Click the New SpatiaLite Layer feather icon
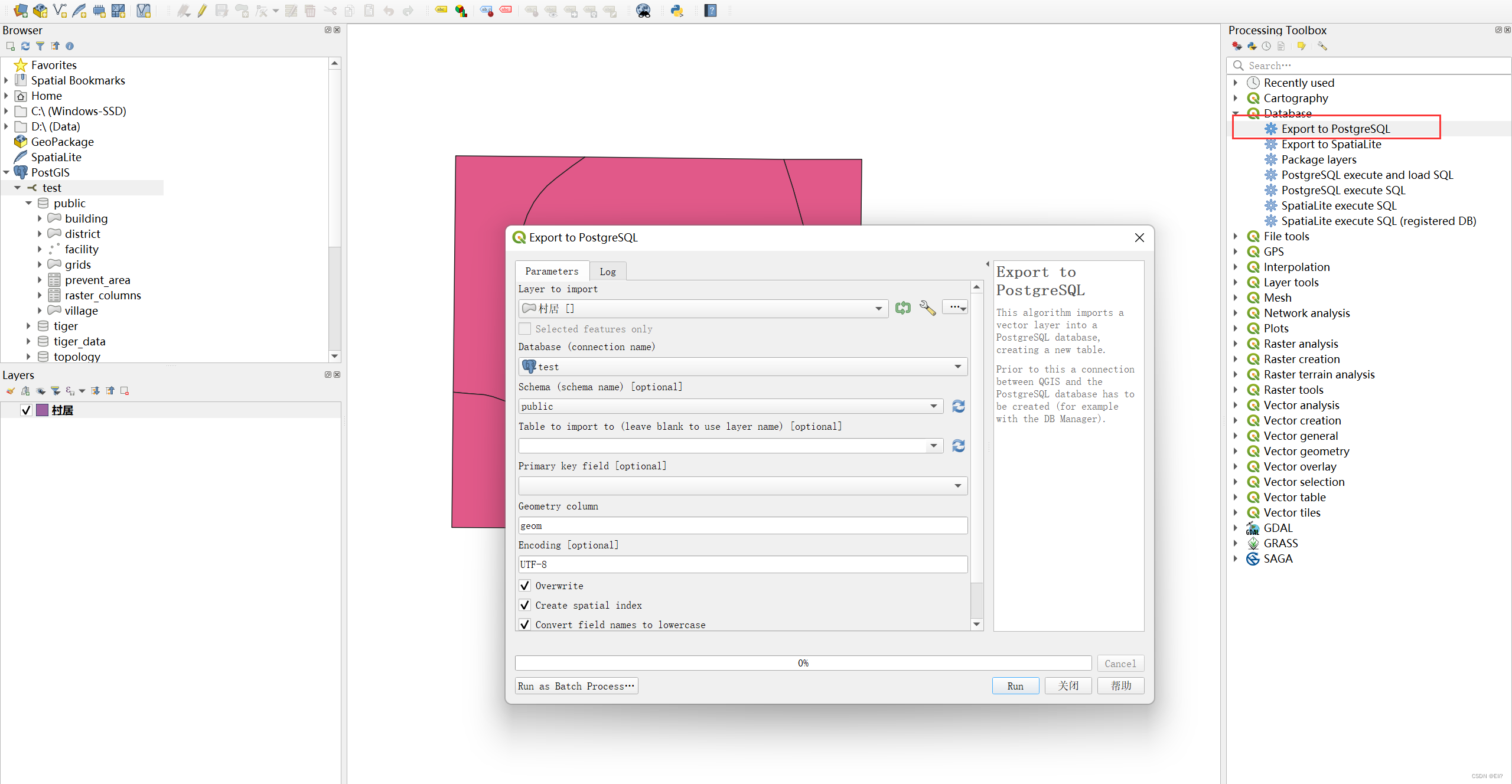1512x784 pixels. [79, 11]
